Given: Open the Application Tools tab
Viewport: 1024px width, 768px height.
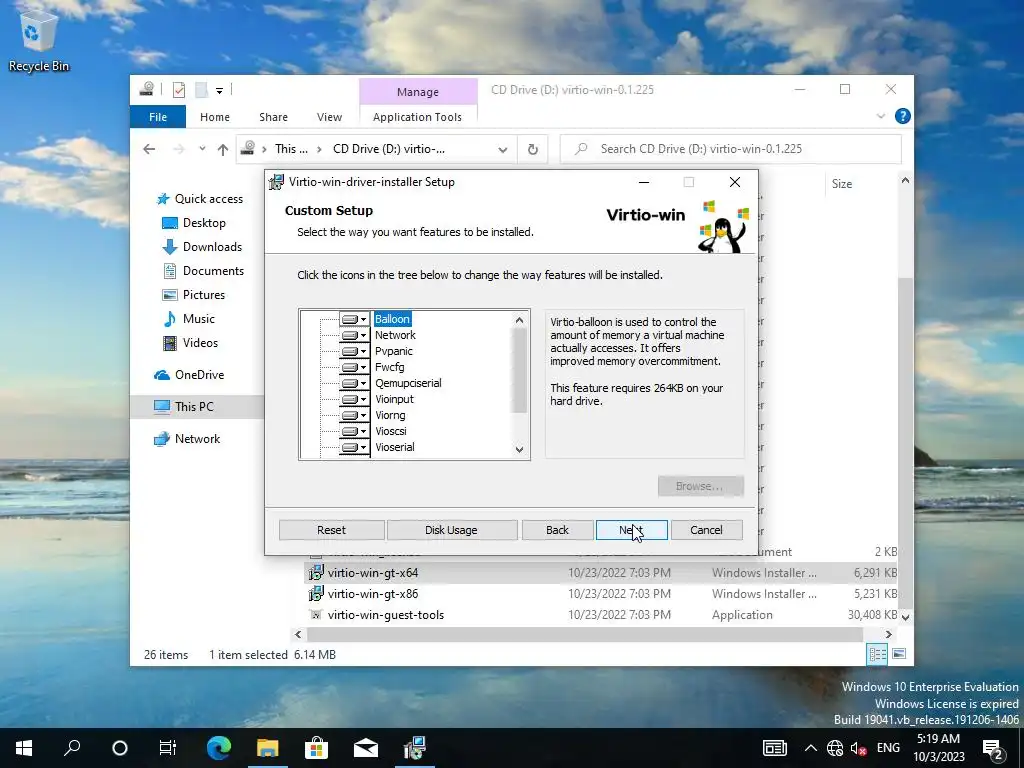Looking at the screenshot, I should (x=417, y=117).
